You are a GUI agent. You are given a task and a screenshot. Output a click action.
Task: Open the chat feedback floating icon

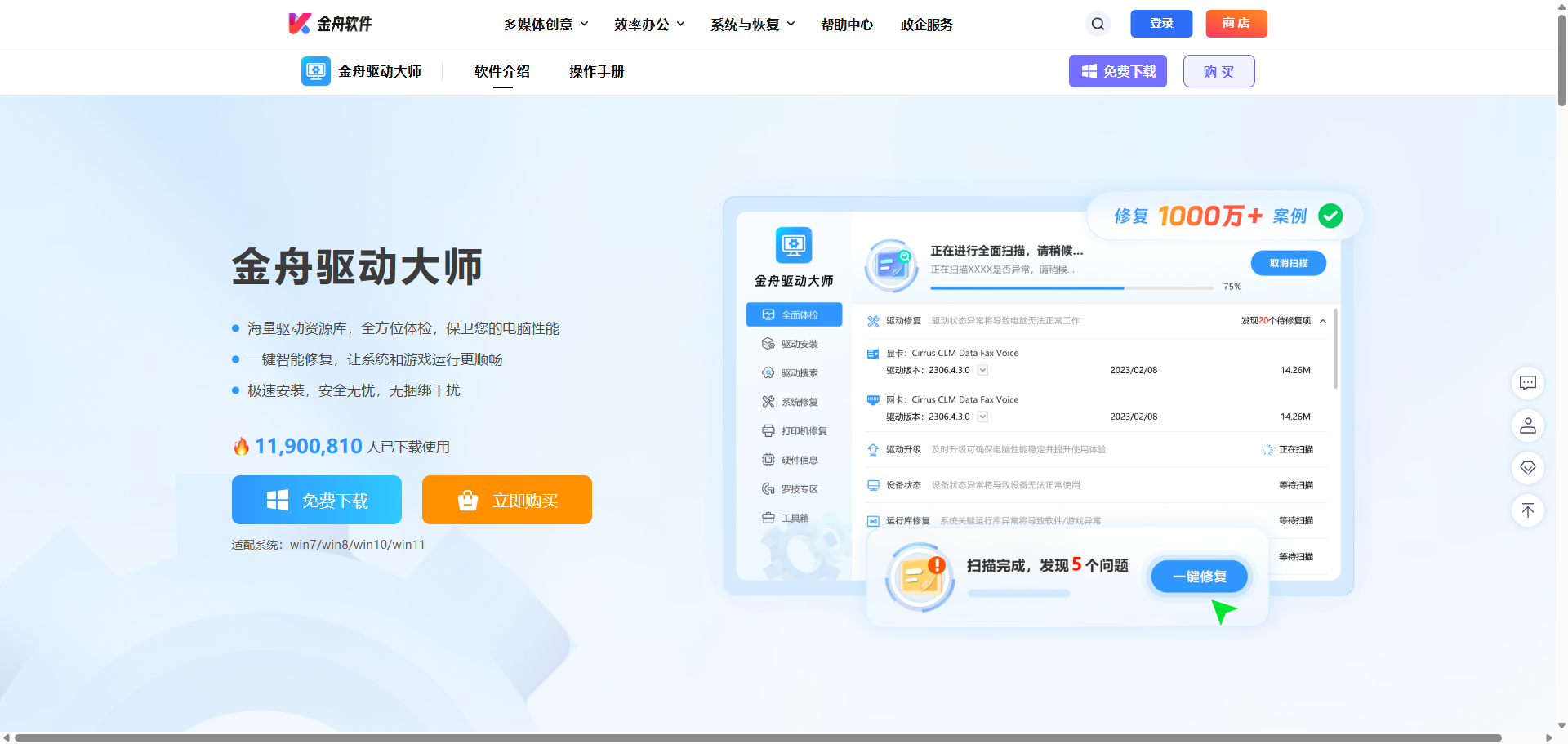(1527, 382)
